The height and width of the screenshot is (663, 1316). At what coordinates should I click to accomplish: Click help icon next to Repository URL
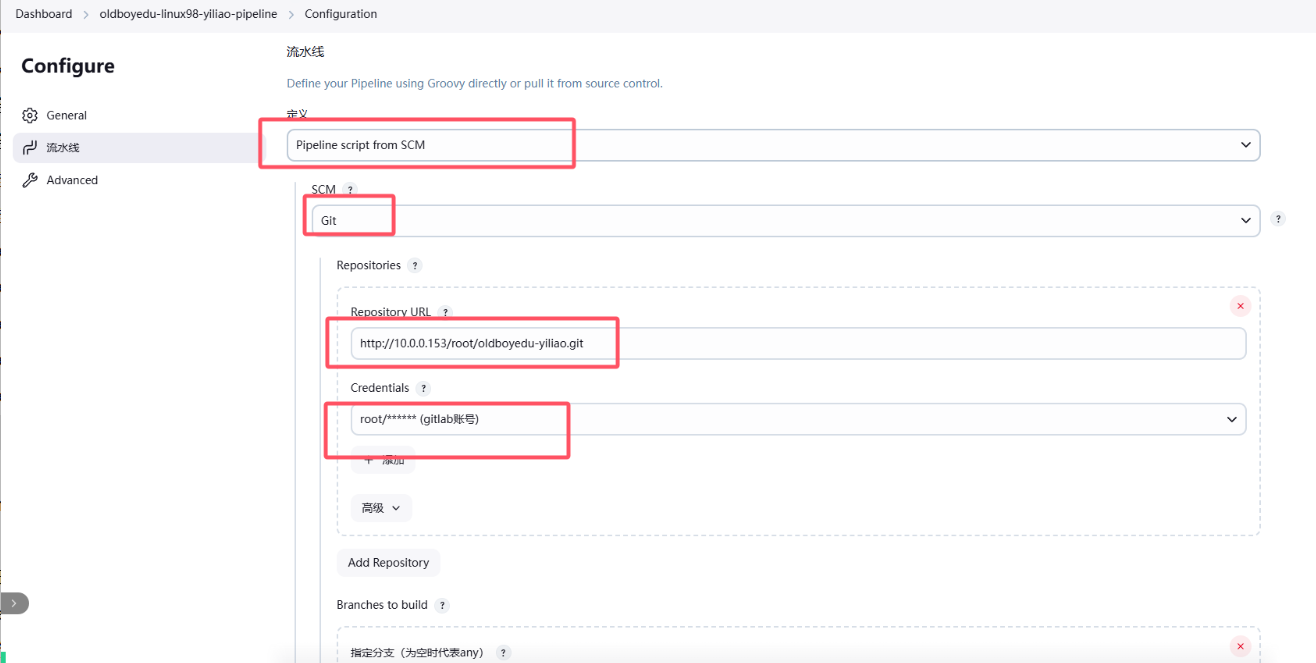(x=446, y=312)
